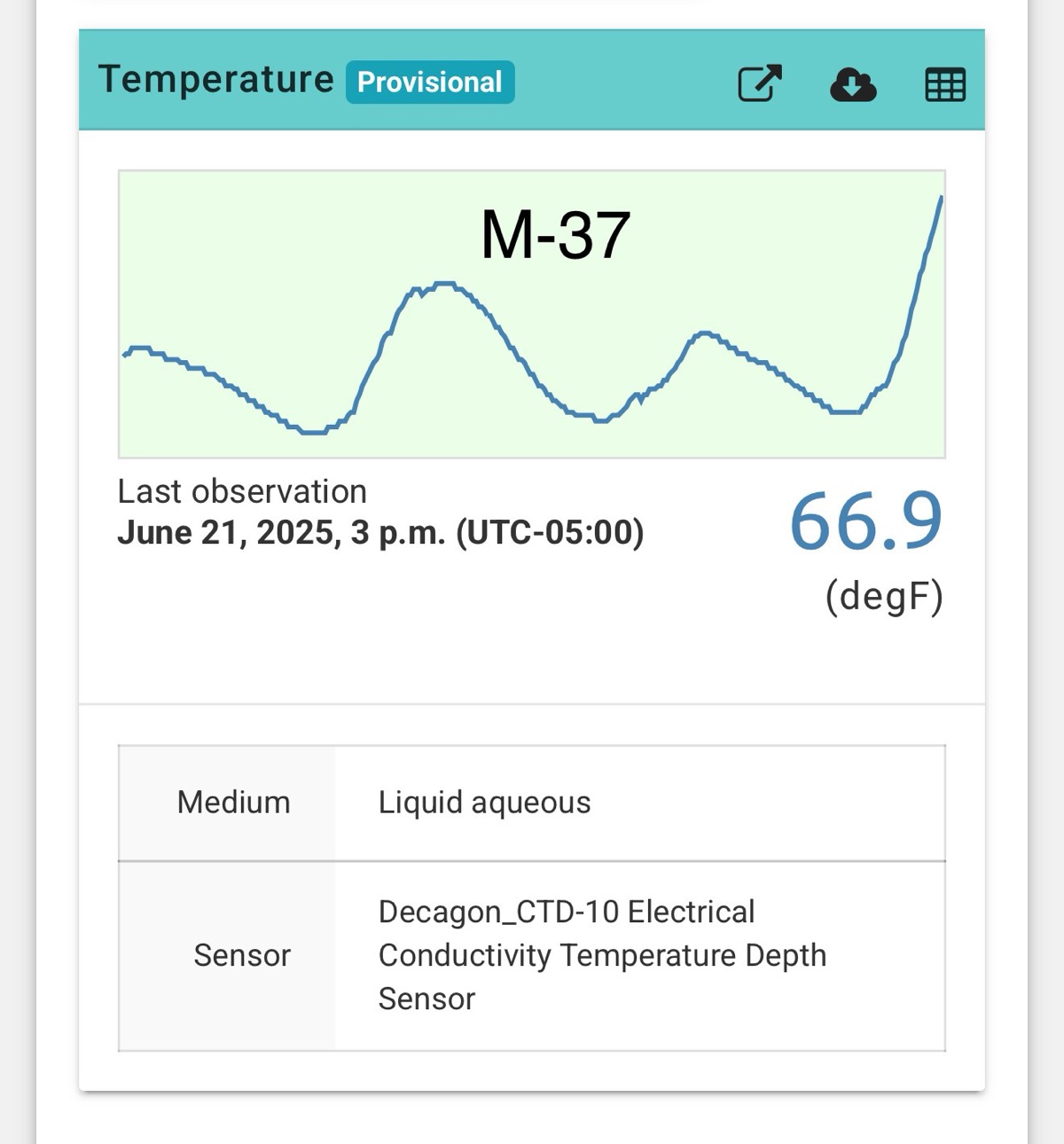This screenshot has width=1064, height=1144.
Task: Click the cloud download icon
Action: click(853, 84)
